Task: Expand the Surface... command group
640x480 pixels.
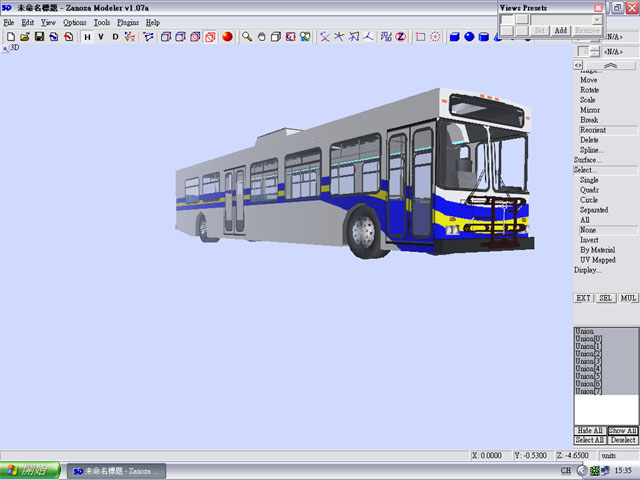Action: tap(588, 160)
